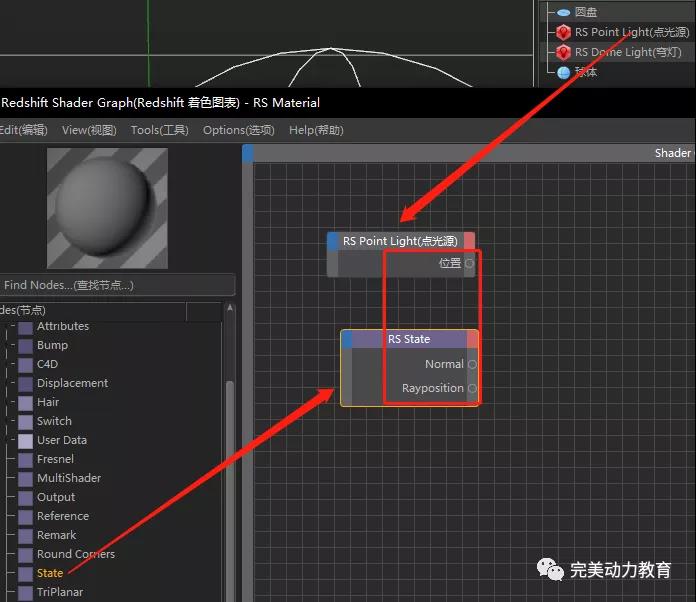Viewport: 696px width, 602px height.
Task: Expand the RS Point Light node's blue input corner
Action: coord(334,241)
